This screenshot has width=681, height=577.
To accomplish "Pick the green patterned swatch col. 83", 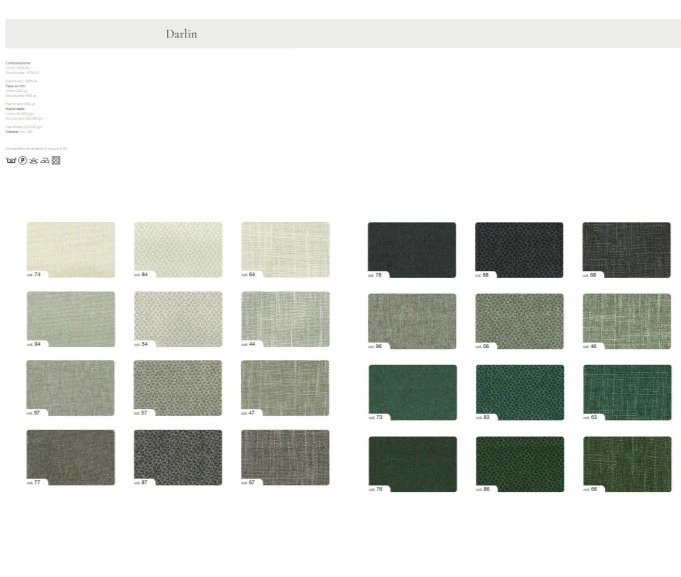I will [519, 390].
